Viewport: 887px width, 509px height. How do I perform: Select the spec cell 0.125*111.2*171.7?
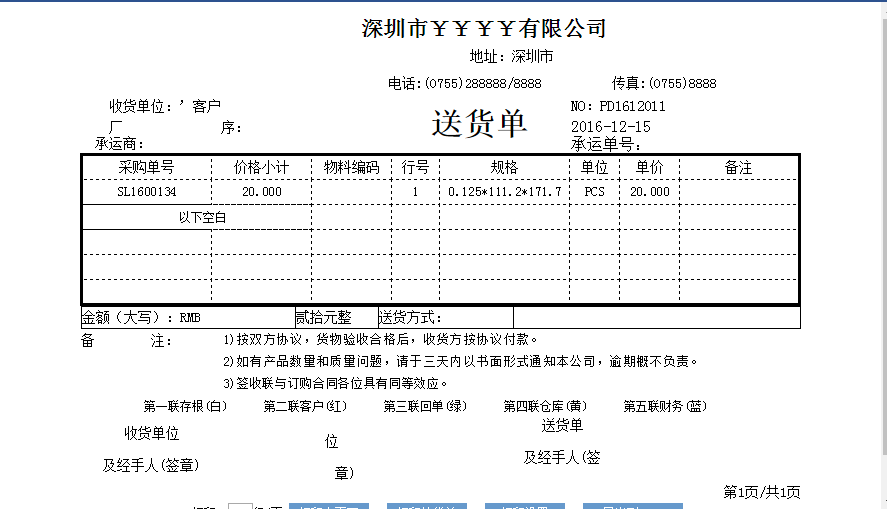(x=504, y=192)
